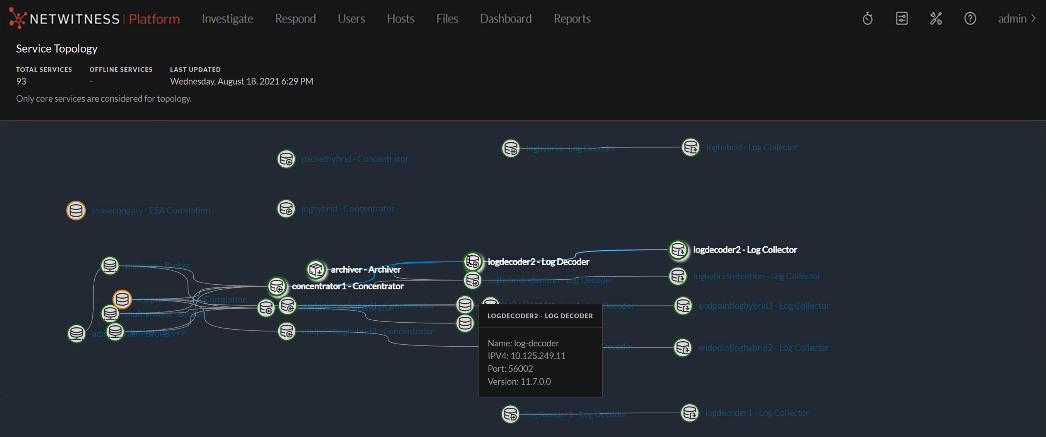Click the endpointloghybrid2 - Log Collector label
Screen dimensions: 1046x437
763,348
